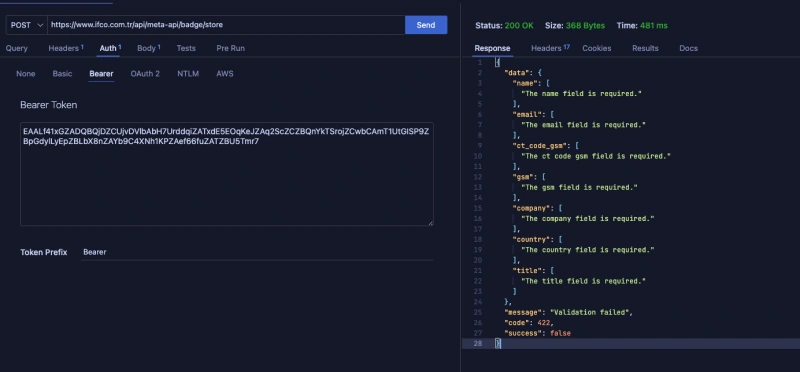This screenshot has height=372, width=800.
Task: Grab the token text area resize handle
Action: [x=431, y=222]
